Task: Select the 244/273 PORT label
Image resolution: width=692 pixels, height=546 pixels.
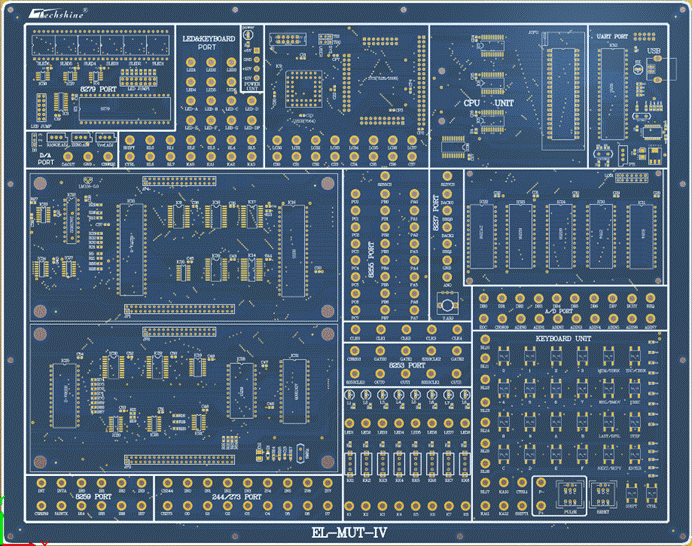Action: pos(238,496)
